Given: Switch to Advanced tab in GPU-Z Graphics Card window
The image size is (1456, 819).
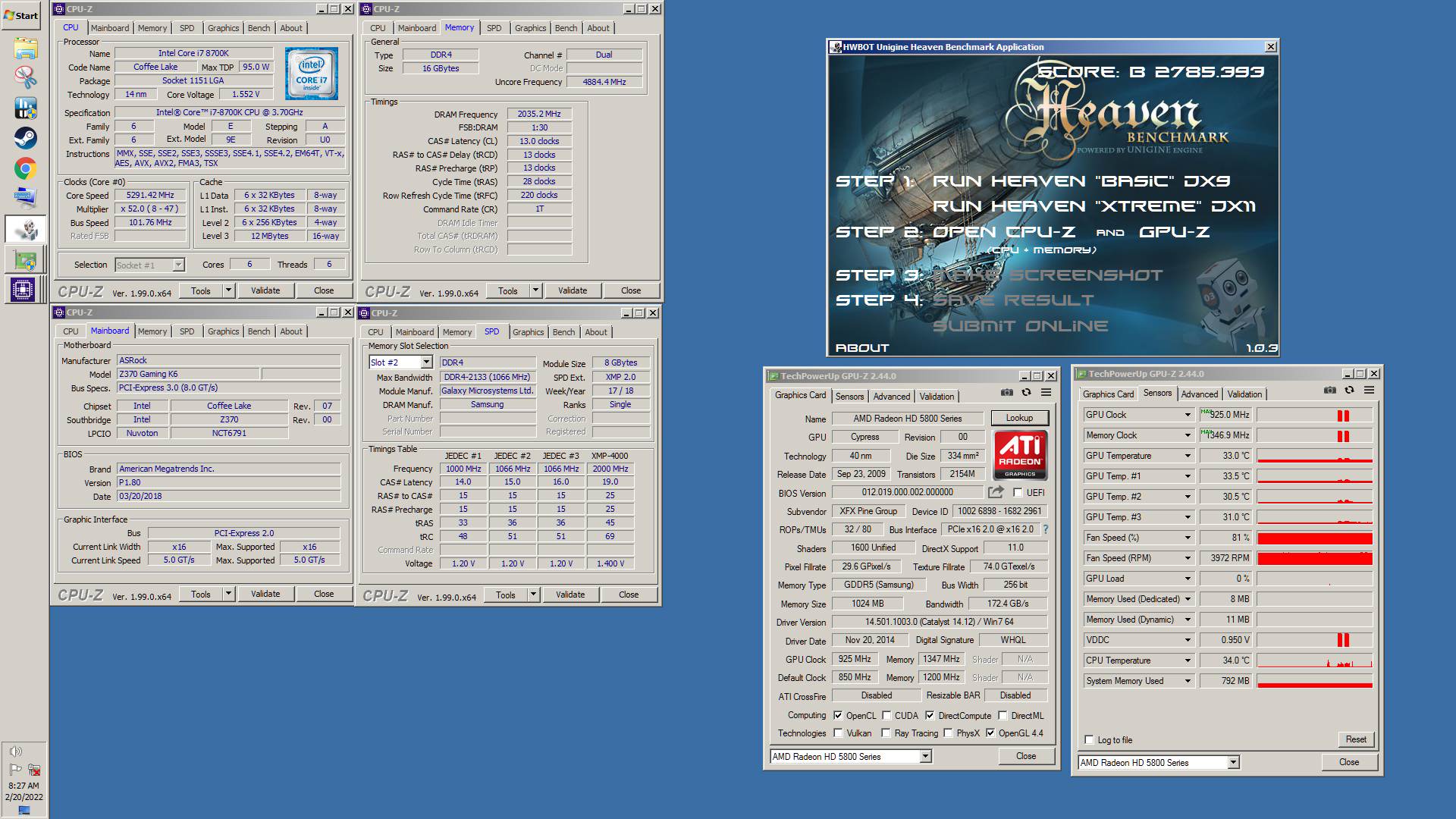Looking at the screenshot, I should pos(891,397).
